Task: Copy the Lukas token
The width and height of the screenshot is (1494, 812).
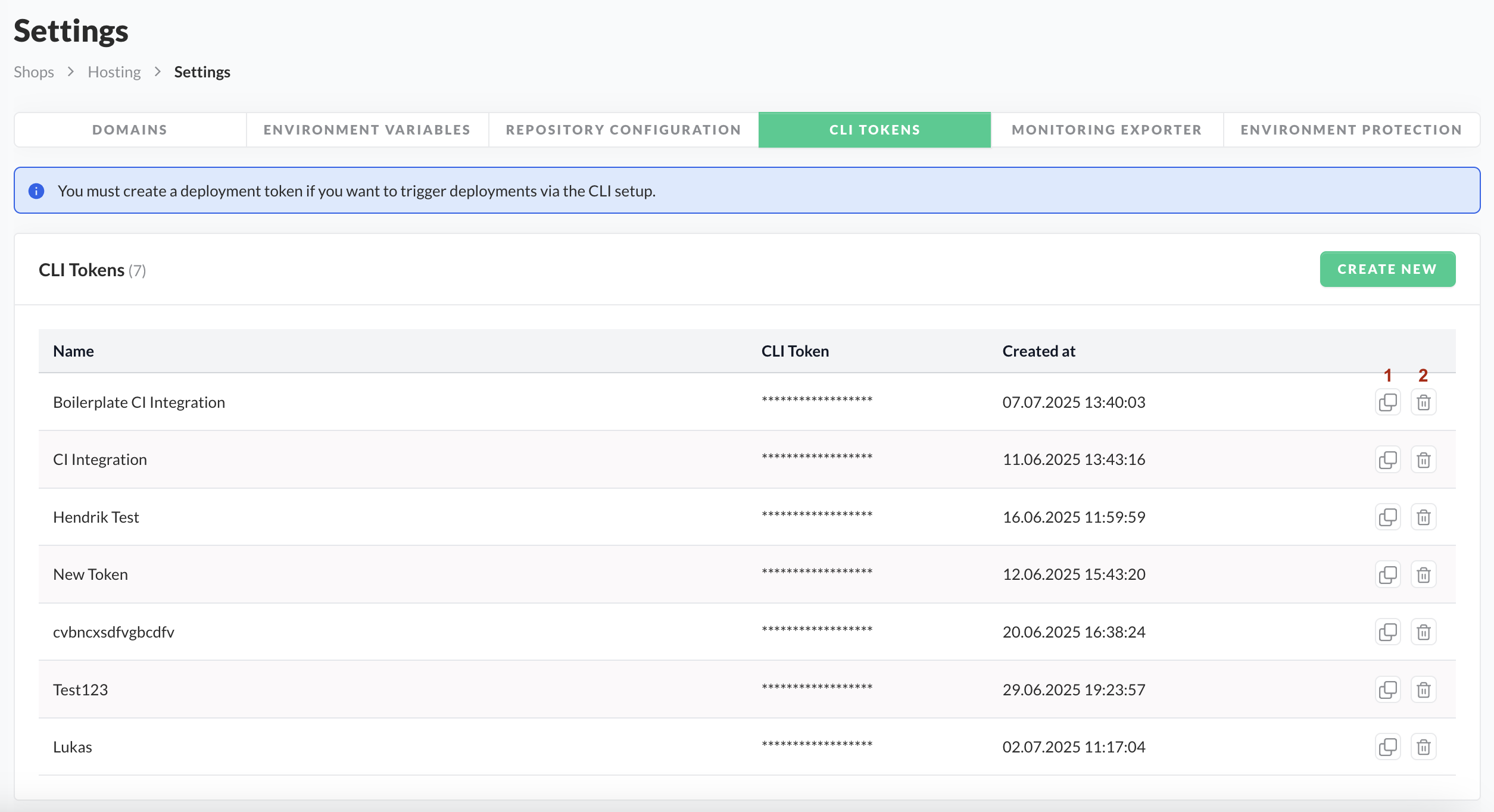Action: (x=1387, y=747)
